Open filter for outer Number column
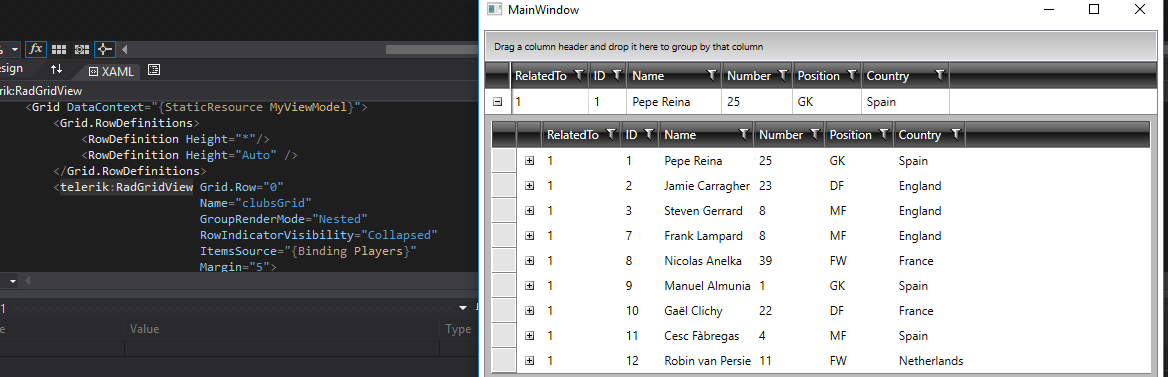The image size is (1168, 377). tap(782, 75)
